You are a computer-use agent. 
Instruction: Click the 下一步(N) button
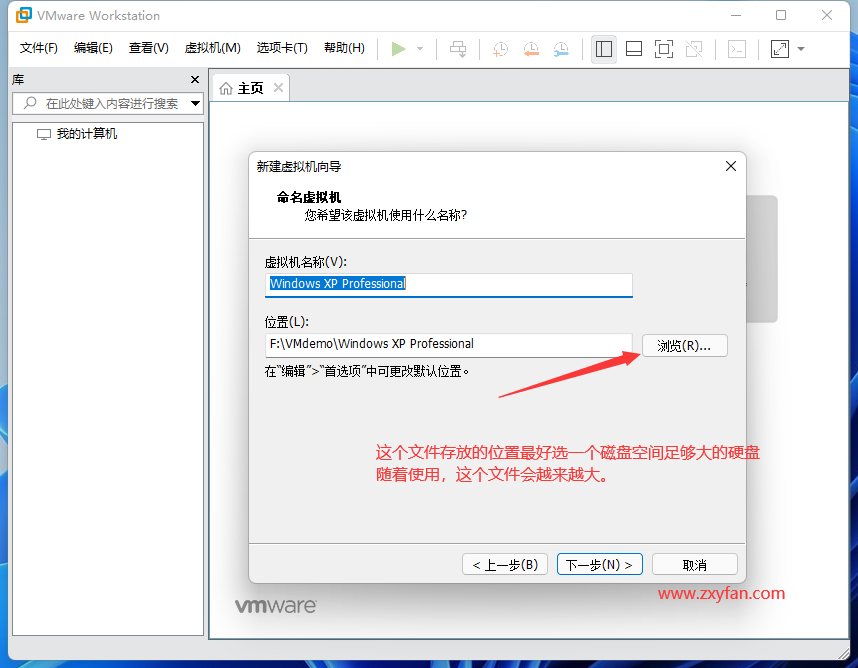pos(599,563)
